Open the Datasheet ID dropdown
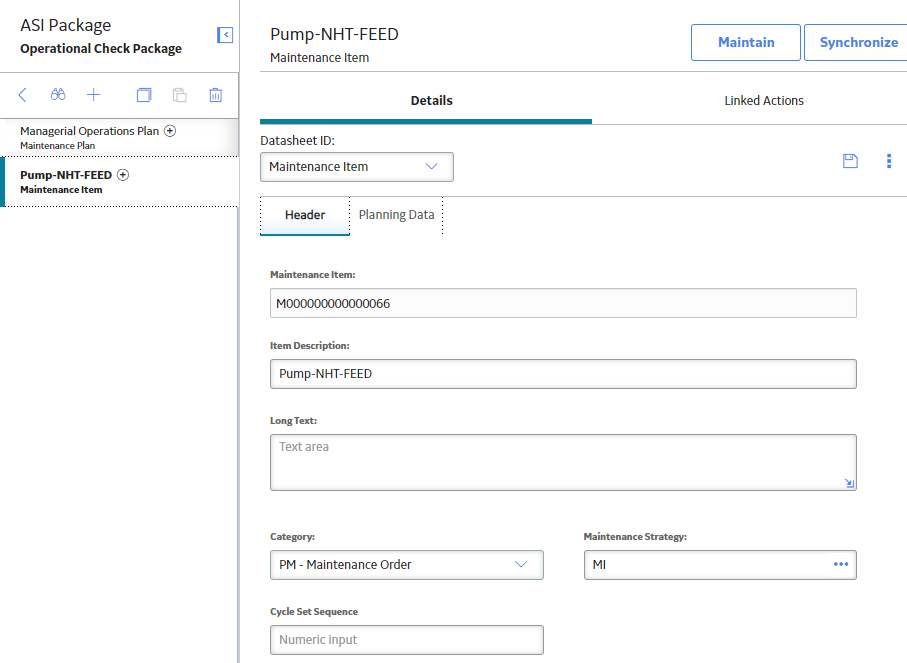Image resolution: width=907 pixels, height=663 pixels. 357,167
